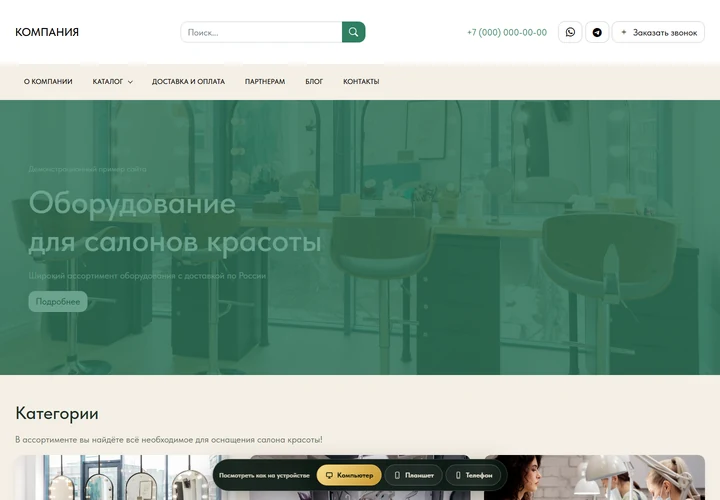Open the КАТАЛОГ menu item

click(107, 81)
